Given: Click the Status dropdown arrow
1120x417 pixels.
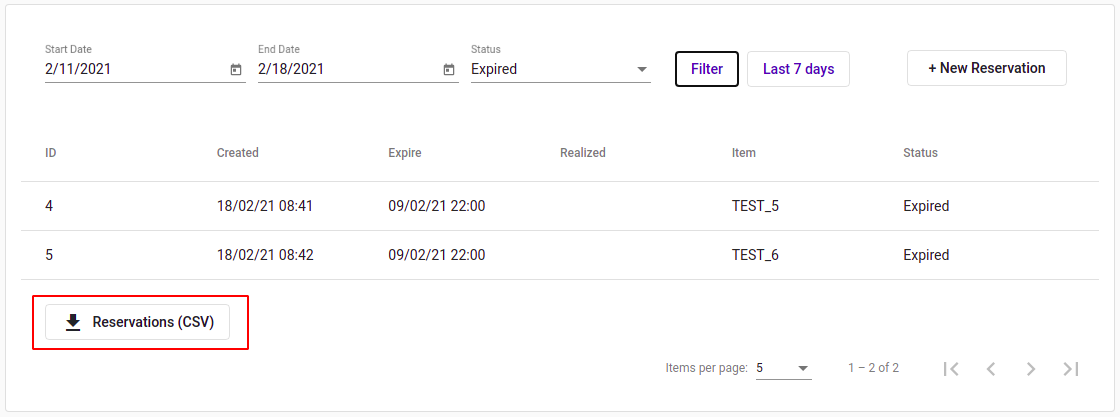Looking at the screenshot, I should coord(641,69).
